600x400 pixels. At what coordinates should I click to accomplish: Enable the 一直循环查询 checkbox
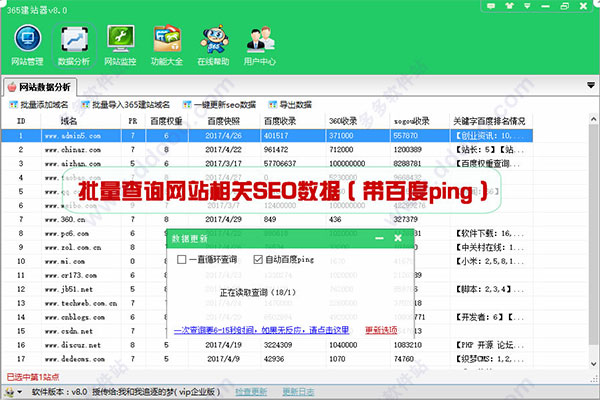182,260
